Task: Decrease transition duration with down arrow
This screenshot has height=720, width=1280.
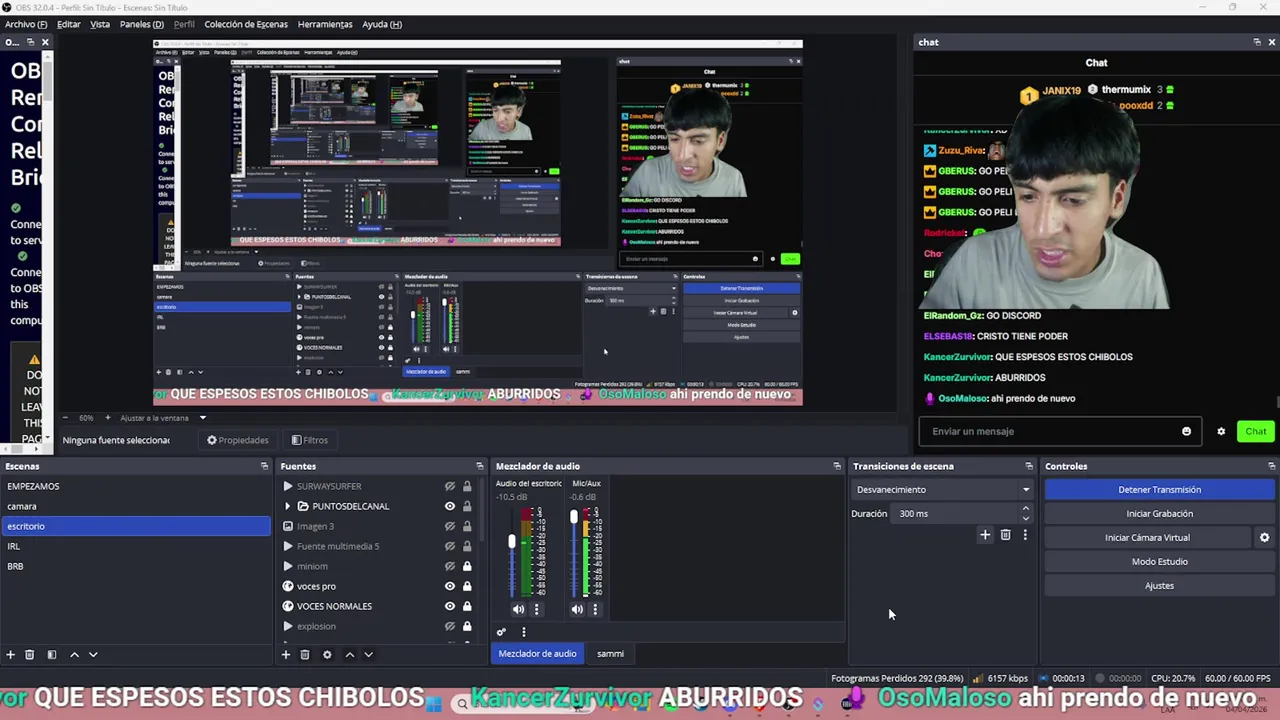Action: pos(1025,518)
